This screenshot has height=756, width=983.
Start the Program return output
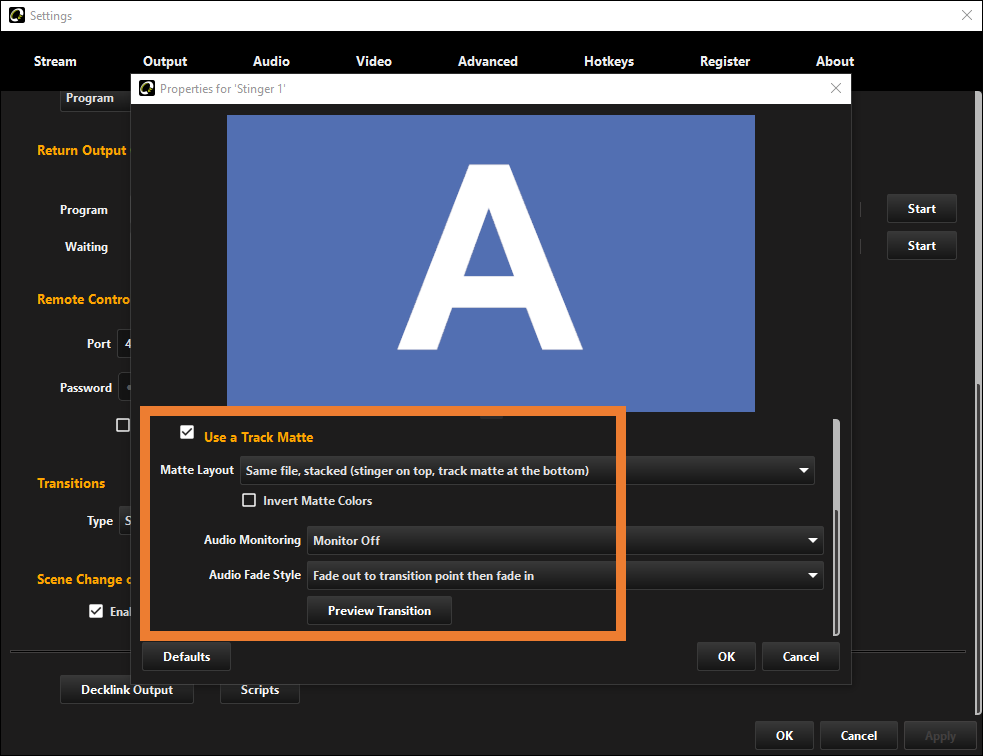(921, 209)
